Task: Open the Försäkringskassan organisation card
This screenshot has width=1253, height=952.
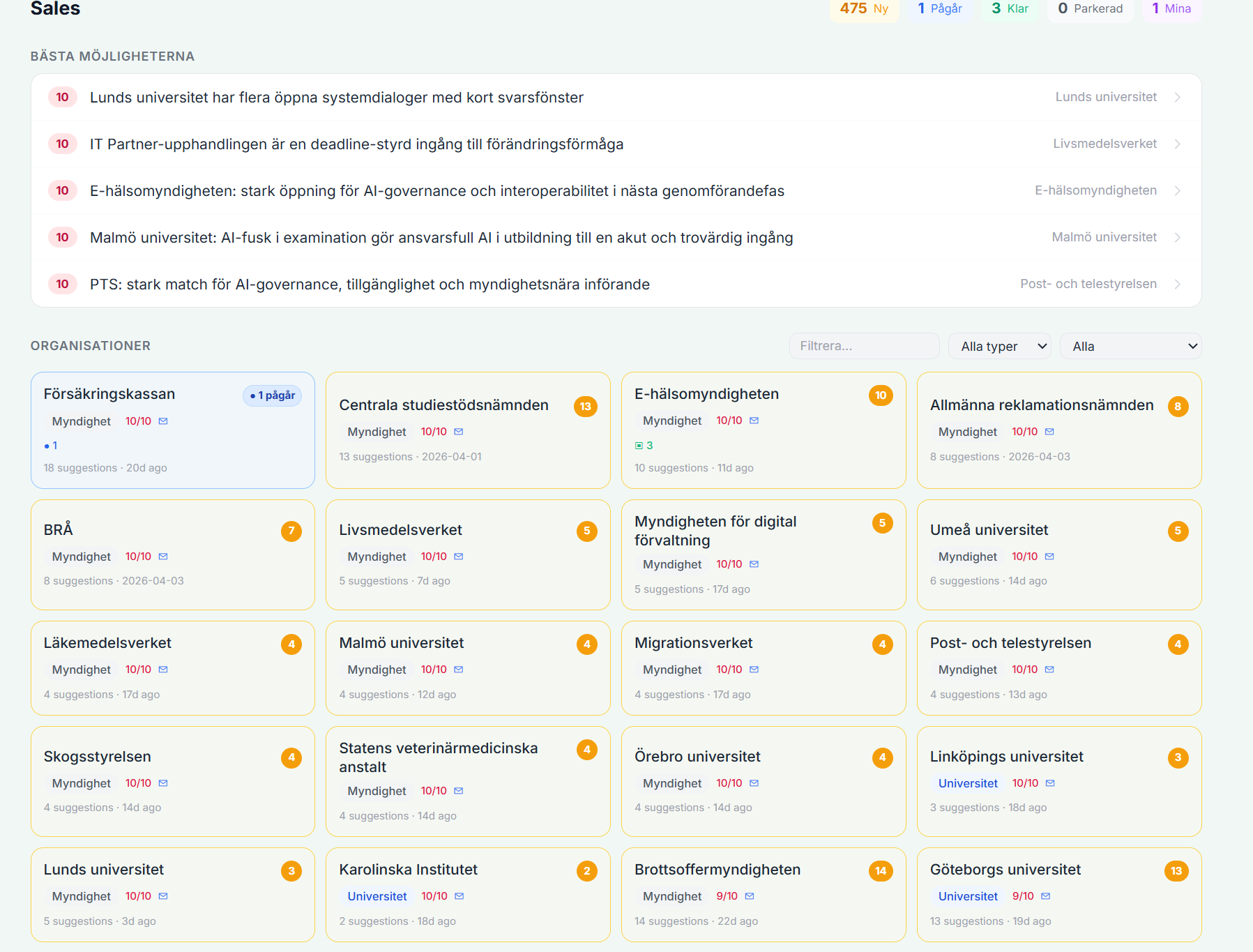Action: pos(173,430)
